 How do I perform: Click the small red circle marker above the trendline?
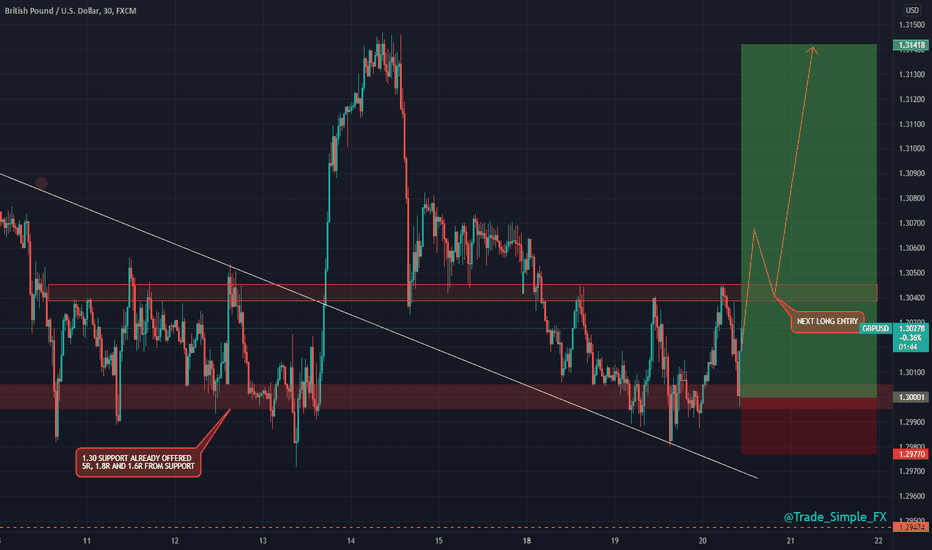(41, 183)
